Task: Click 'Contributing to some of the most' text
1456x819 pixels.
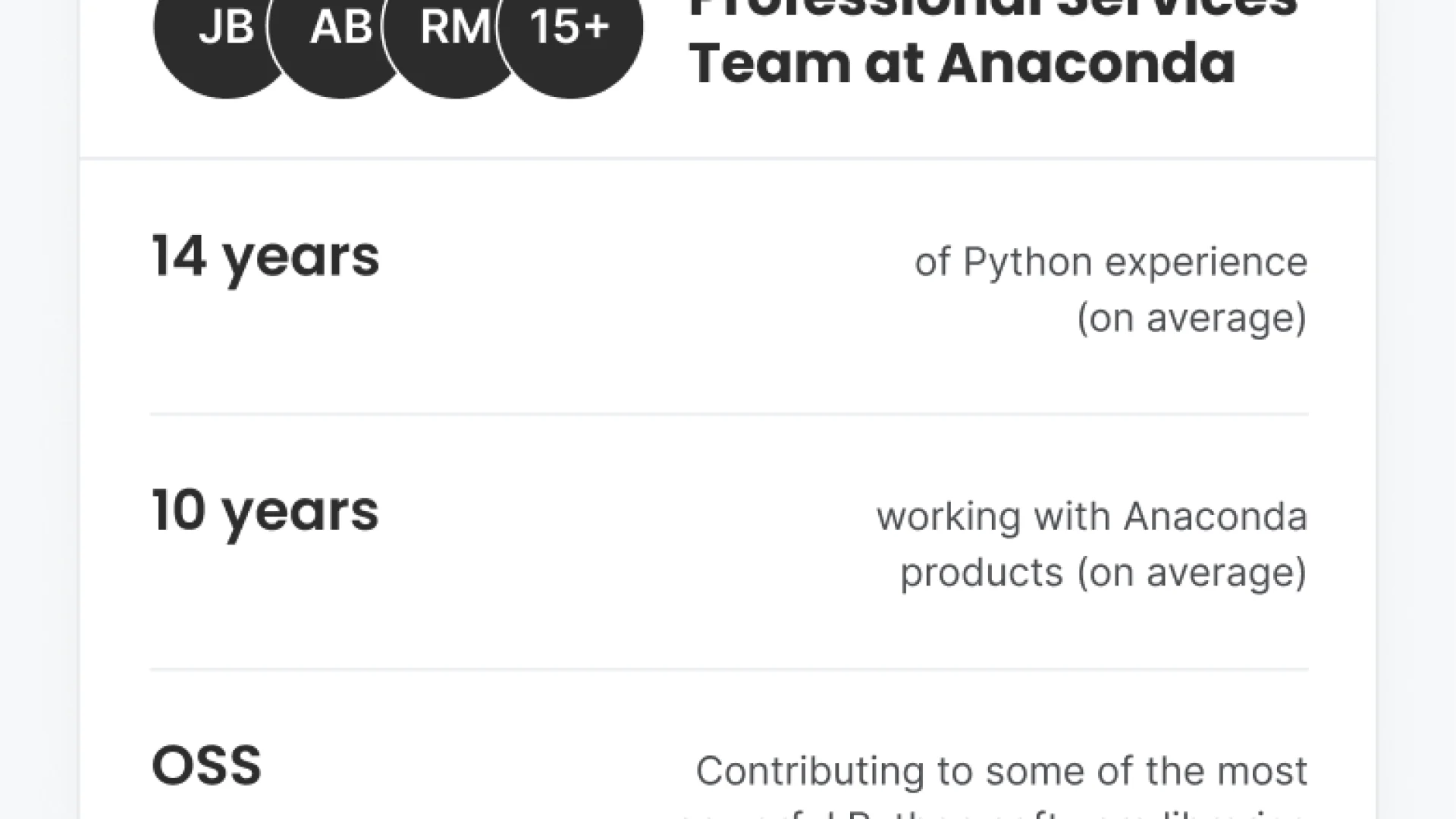Action: coord(1002,771)
